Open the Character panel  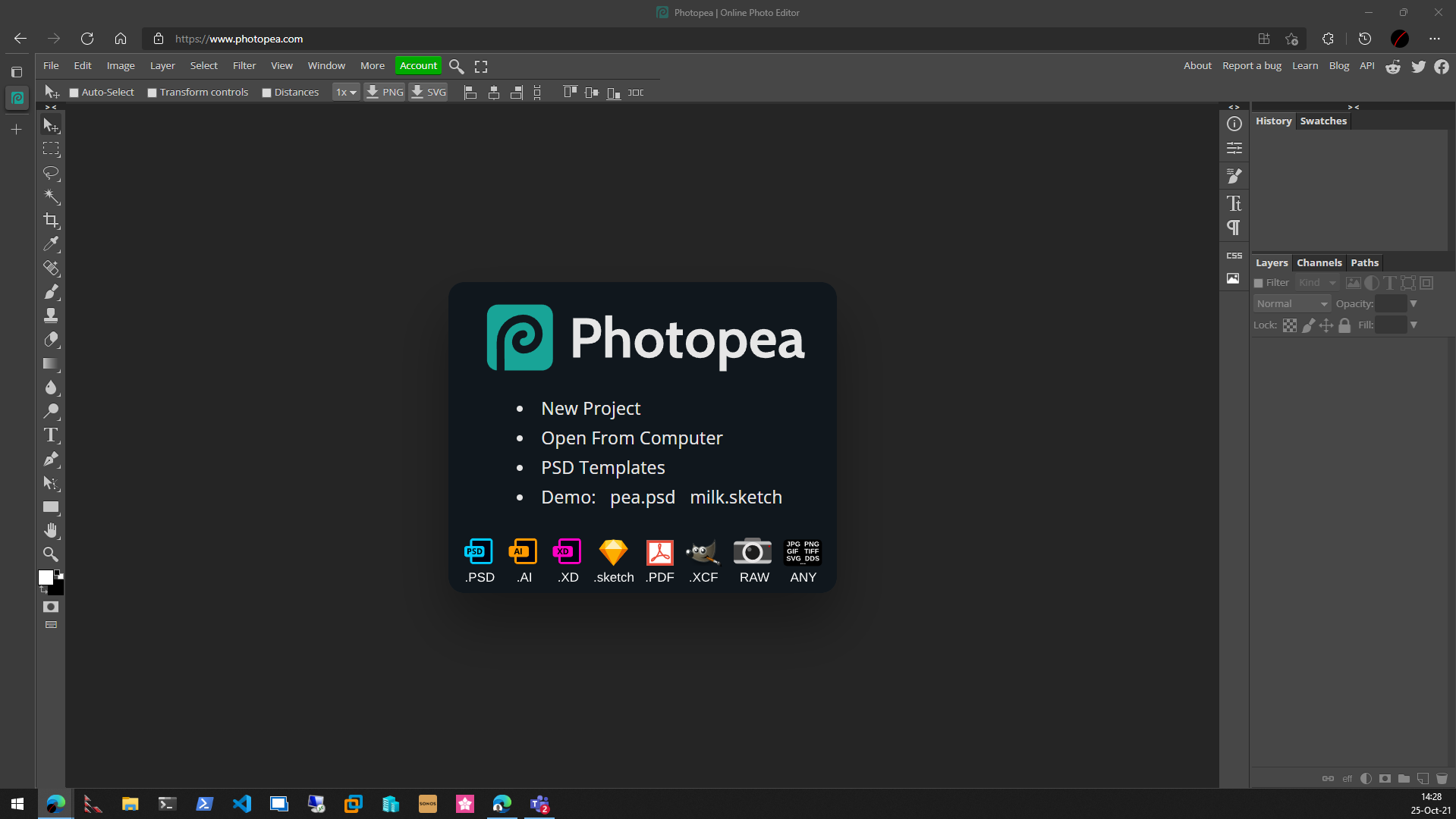click(x=1234, y=203)
